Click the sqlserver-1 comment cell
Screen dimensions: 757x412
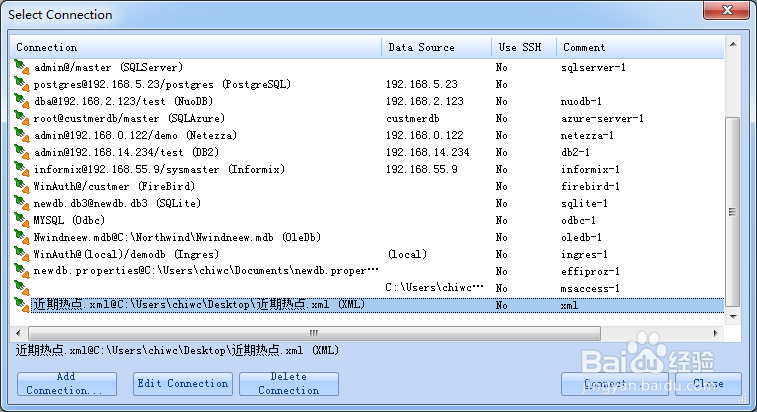tap(593, 67)
